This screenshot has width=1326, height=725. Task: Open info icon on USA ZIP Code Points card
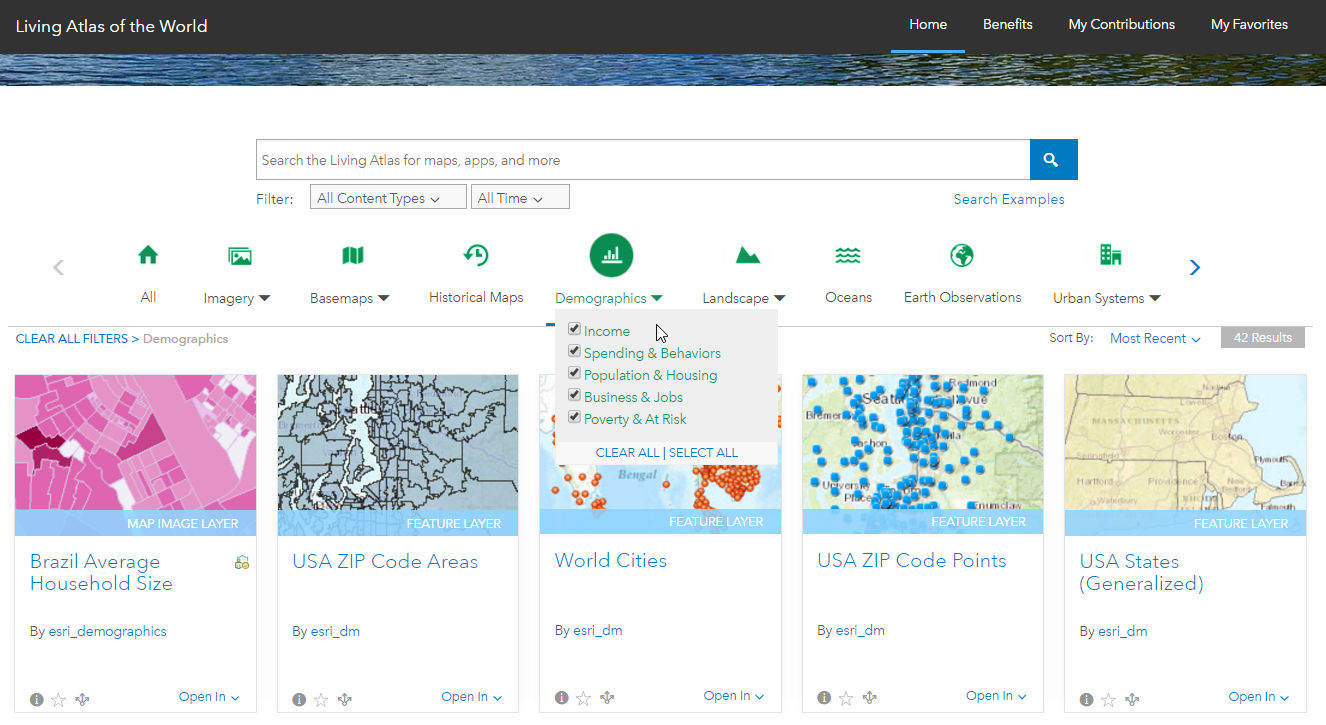click(824, 698)
